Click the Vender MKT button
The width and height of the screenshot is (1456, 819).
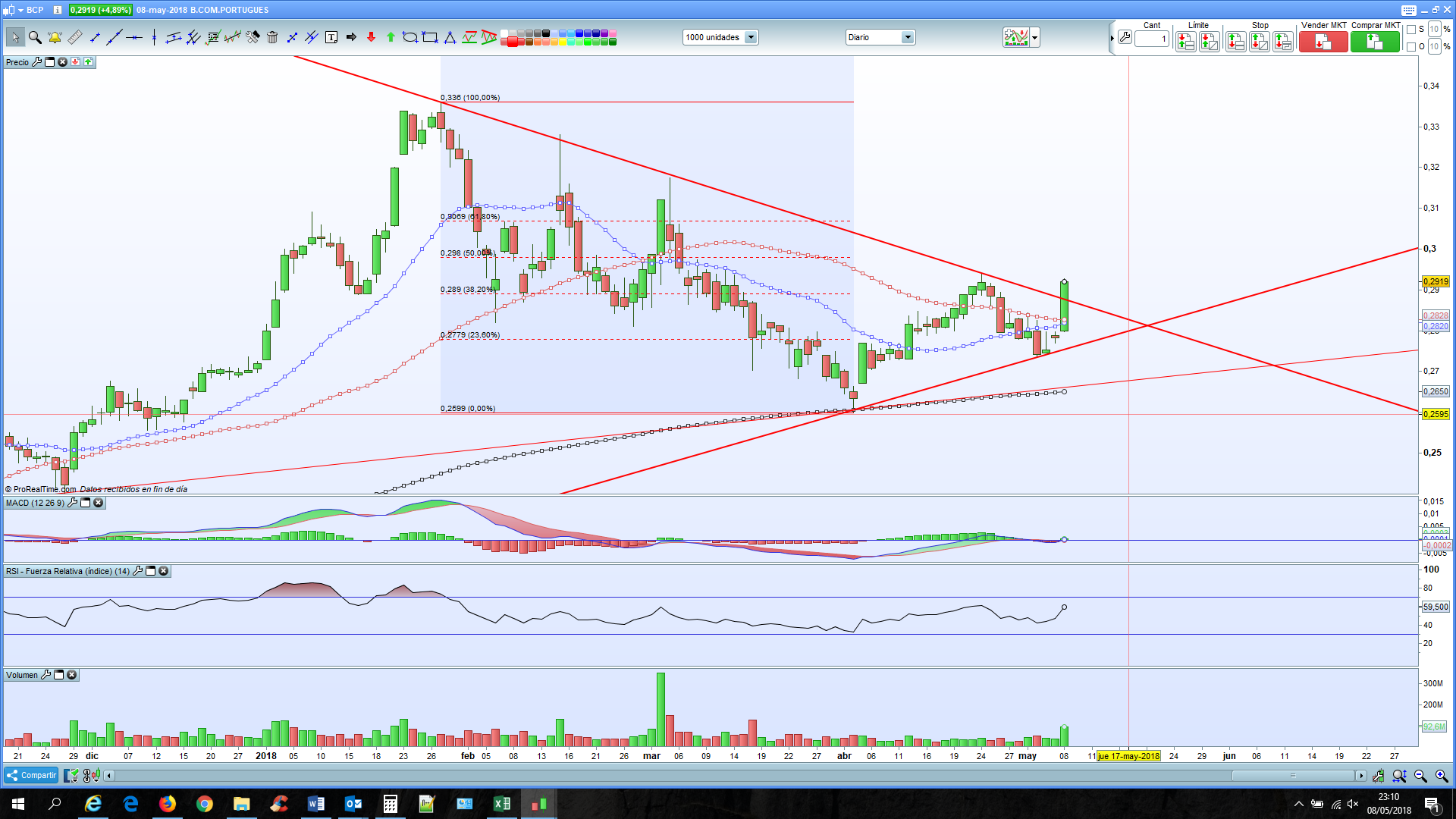(1323, 42)
